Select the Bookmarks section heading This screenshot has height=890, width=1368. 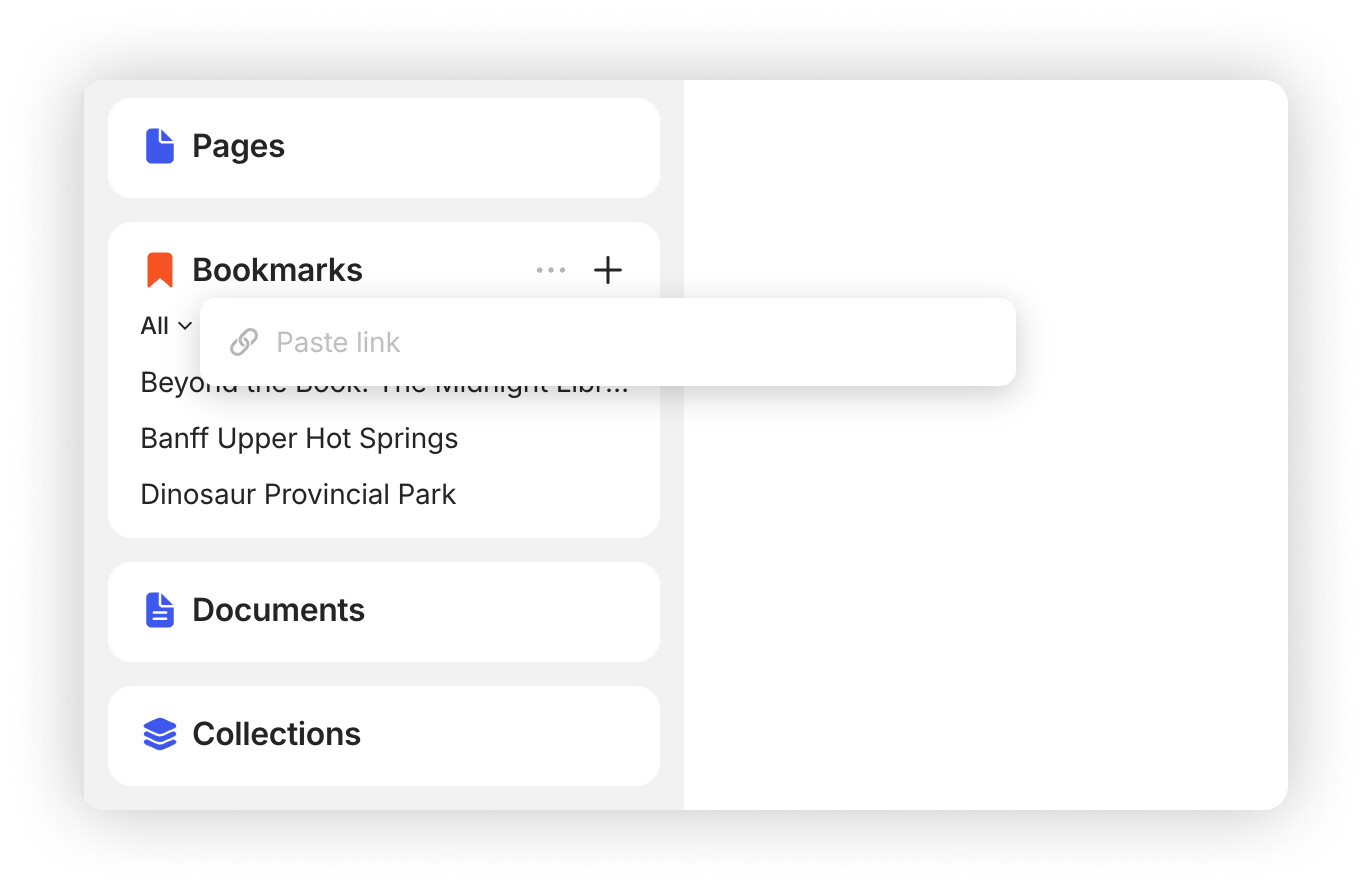click(x=277, y=270)
